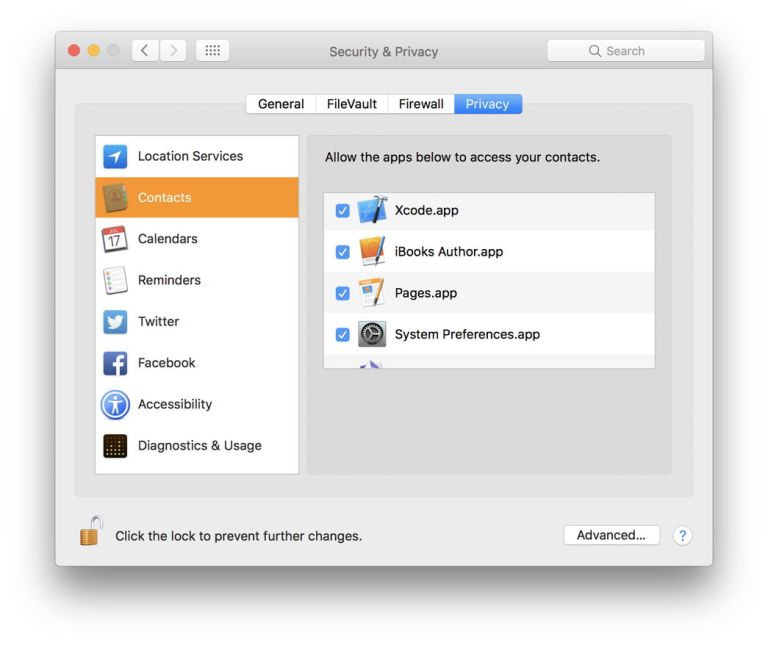768x645 pixels.
Task: Click the Diagnostics & Usage icon
Action: [115, 446]
